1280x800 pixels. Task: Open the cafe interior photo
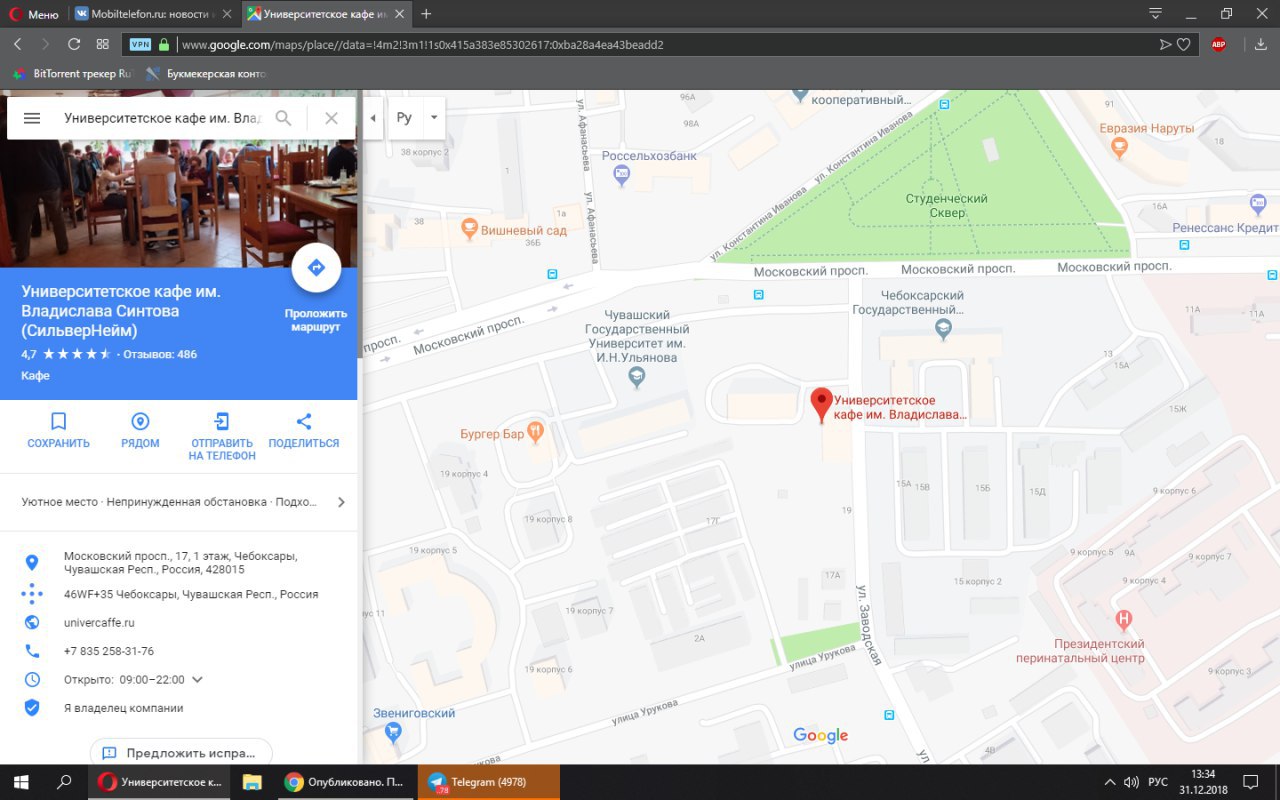[x=179, y=203]
